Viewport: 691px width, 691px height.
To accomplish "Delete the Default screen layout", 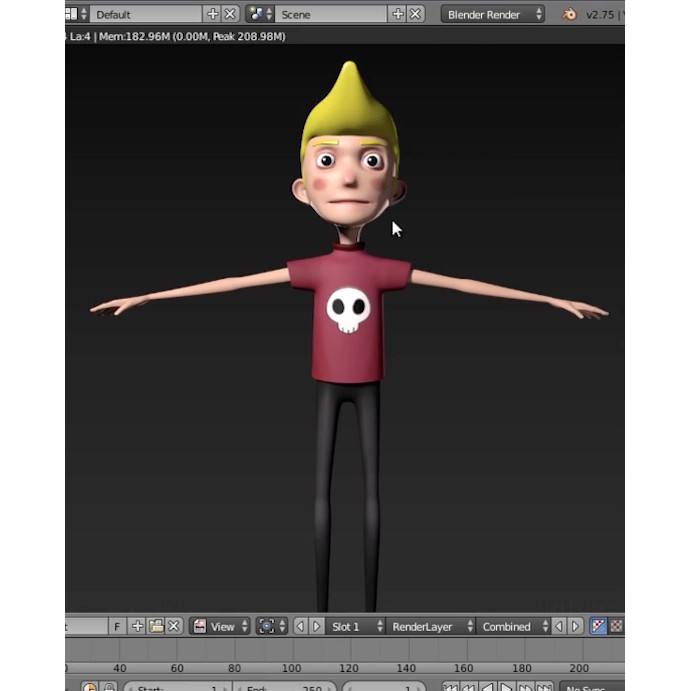I will (230, 14).
